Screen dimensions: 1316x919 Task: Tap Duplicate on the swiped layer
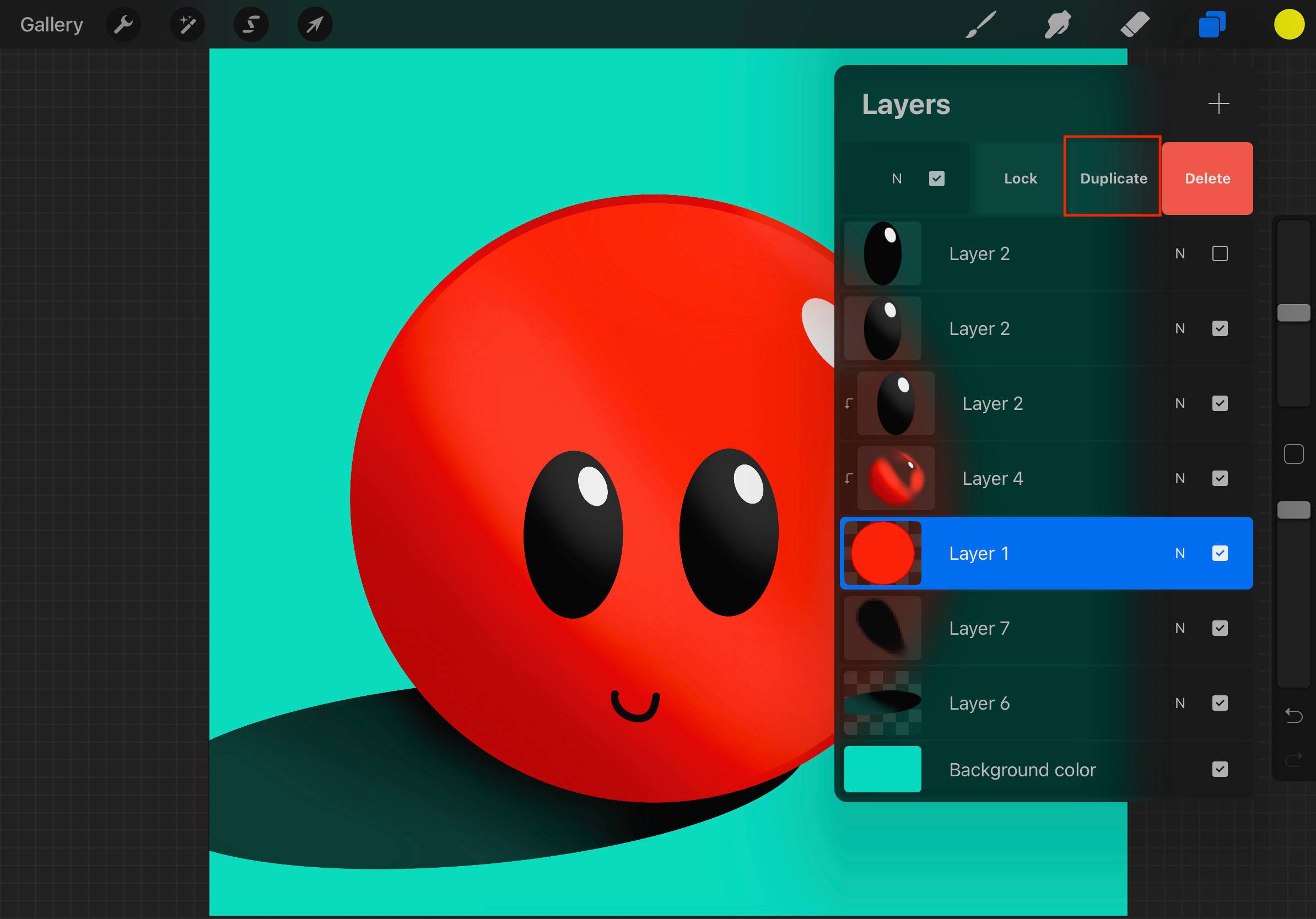click(x=1113, y=178)
